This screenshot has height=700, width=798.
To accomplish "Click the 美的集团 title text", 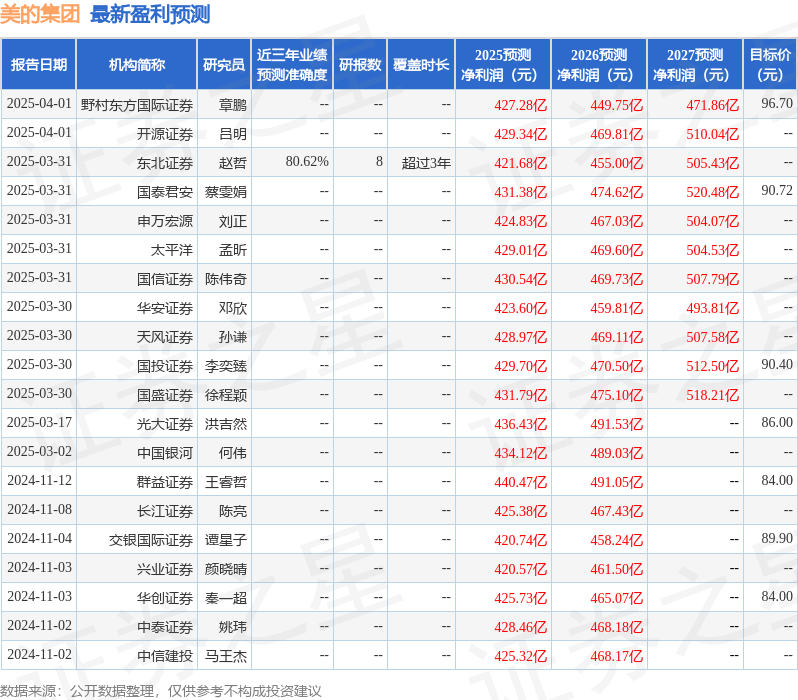I will click(40, 14).
